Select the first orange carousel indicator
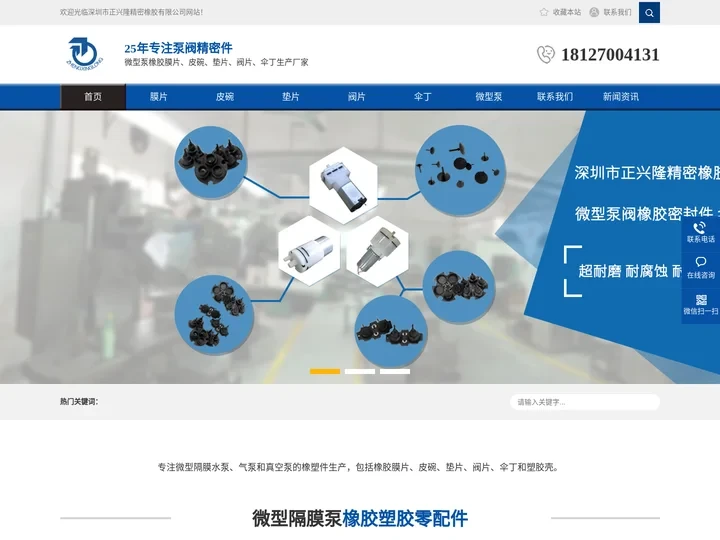The image size is (720, 540). tap(325, 371)
